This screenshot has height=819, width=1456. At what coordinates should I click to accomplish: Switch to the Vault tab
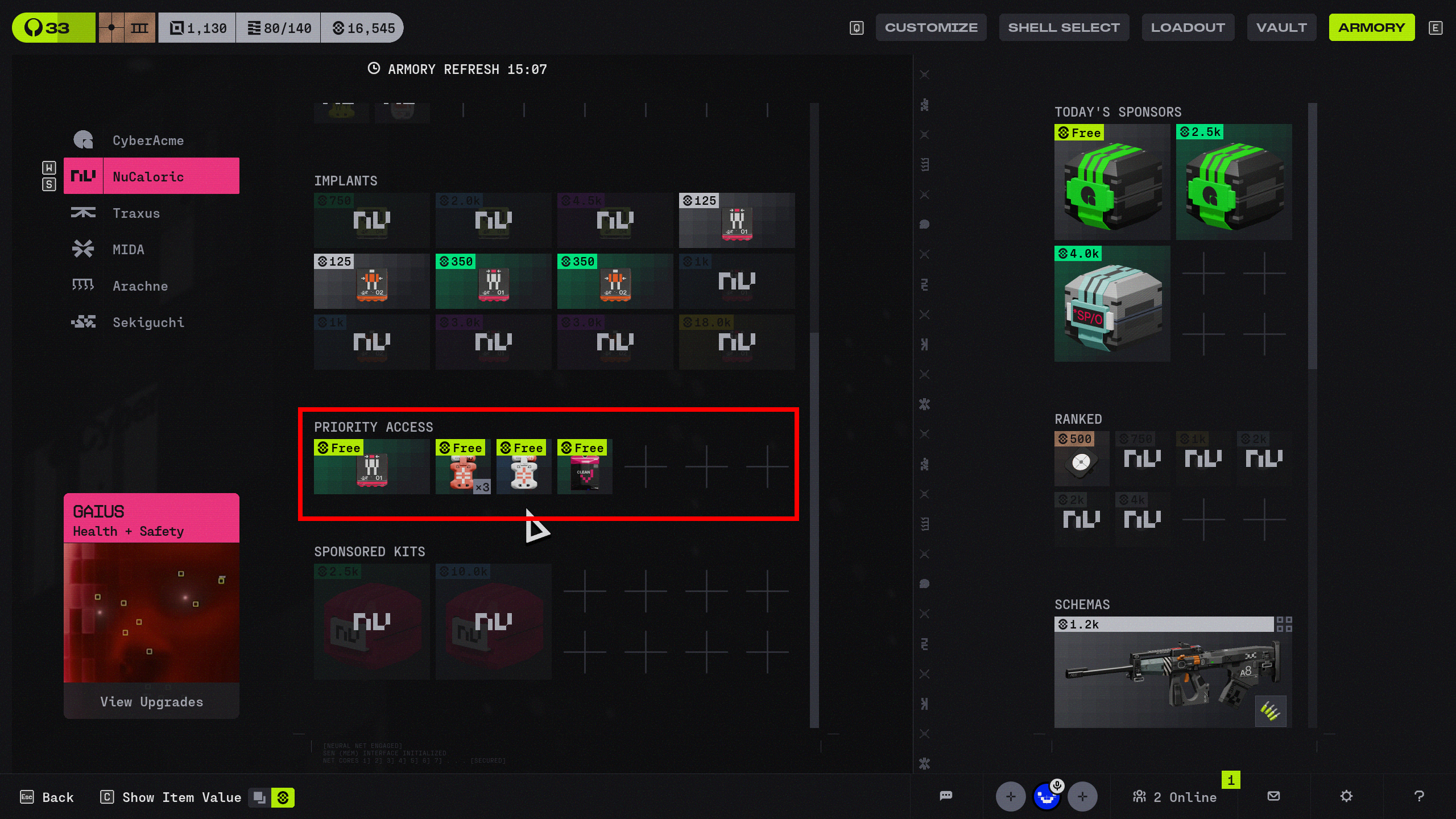click(1281, 27)
